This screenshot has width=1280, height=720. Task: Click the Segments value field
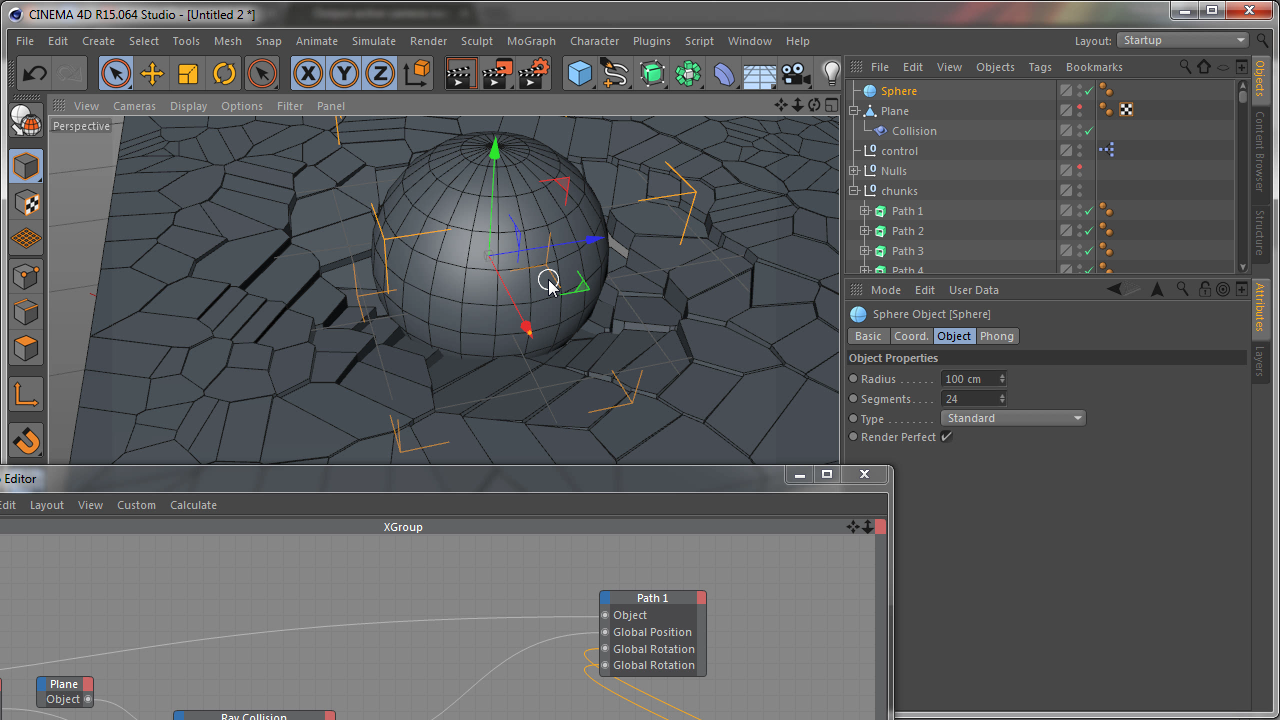(x=969, y=399)
